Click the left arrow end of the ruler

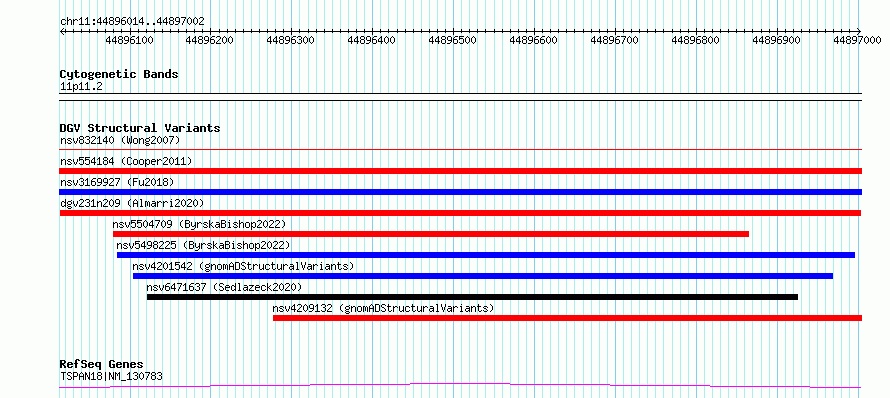[62, 31]
